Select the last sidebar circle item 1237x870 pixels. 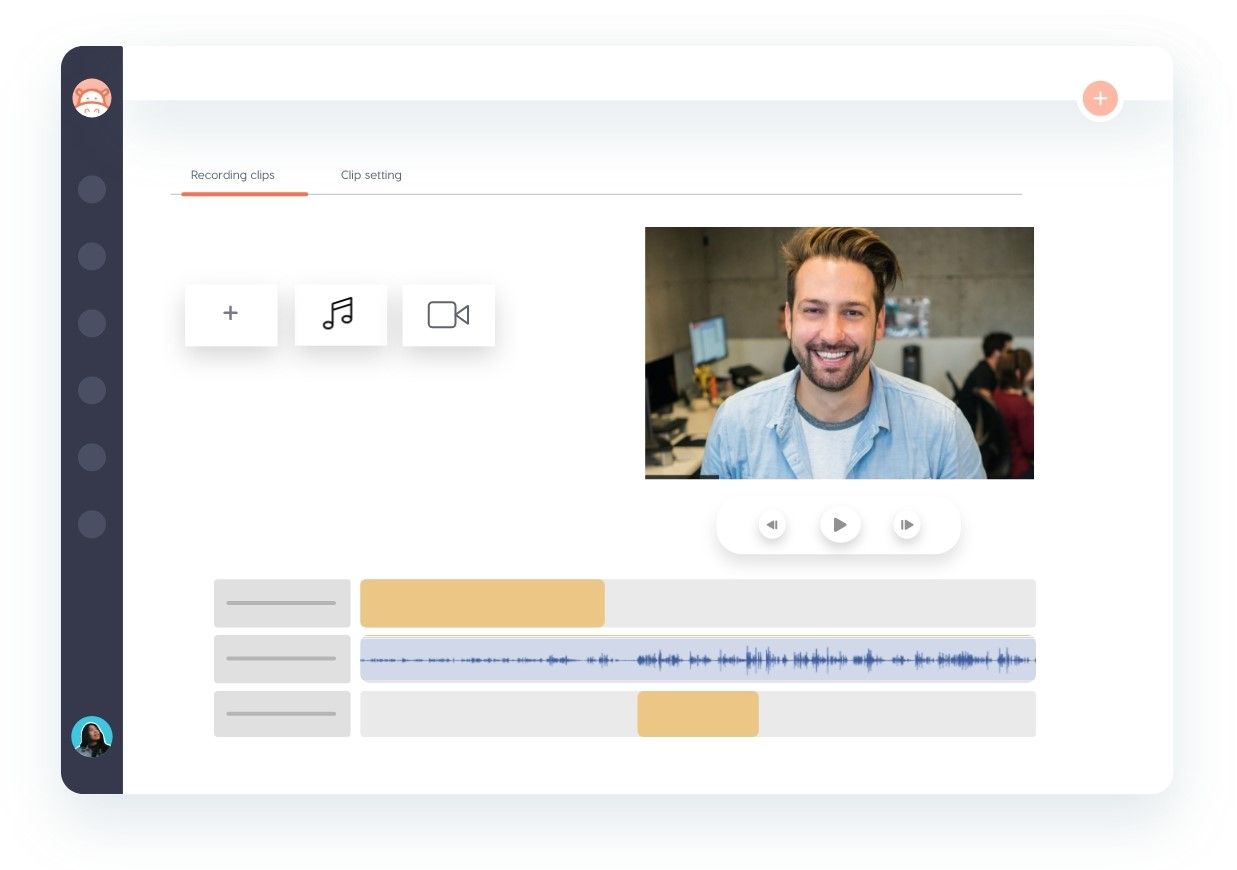92,525
